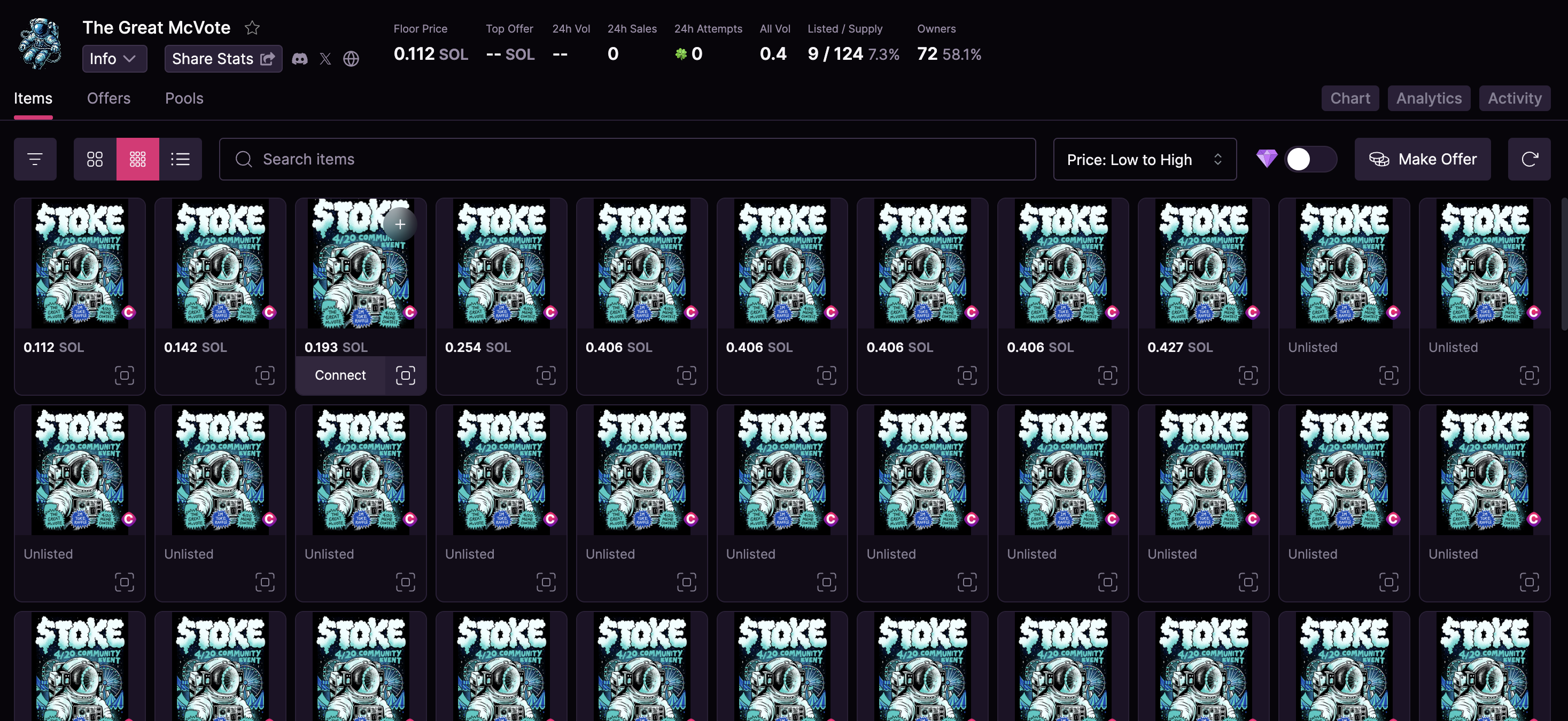This screenshot has height=721, width=1568.
Task: Click the Make Offer button
Action: pos(1422,159)
